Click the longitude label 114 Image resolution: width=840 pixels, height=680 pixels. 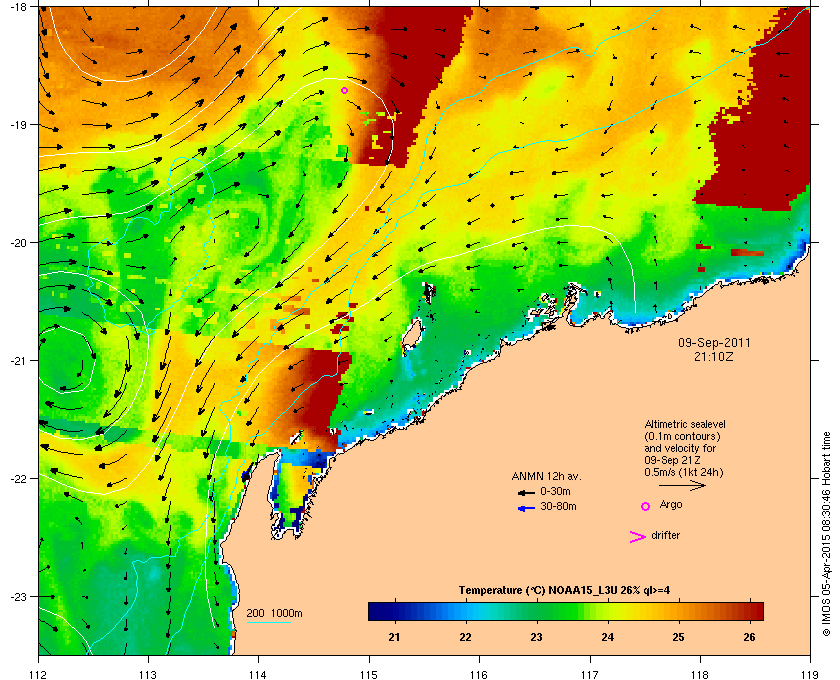258,675
